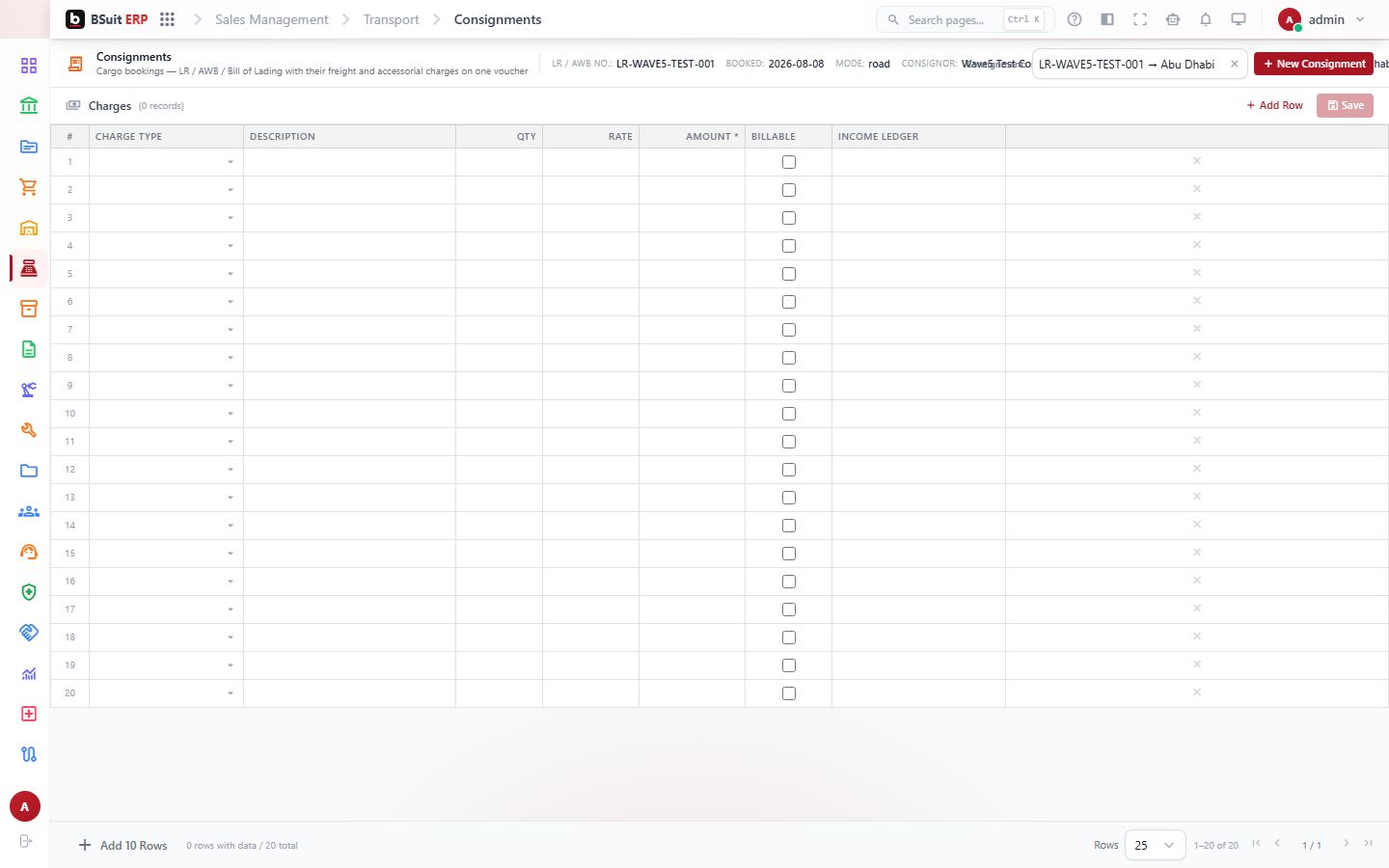This screenshot has height=868, width=1389.
Task: Open the apps grid launcher icon
Action: (167, 19)
